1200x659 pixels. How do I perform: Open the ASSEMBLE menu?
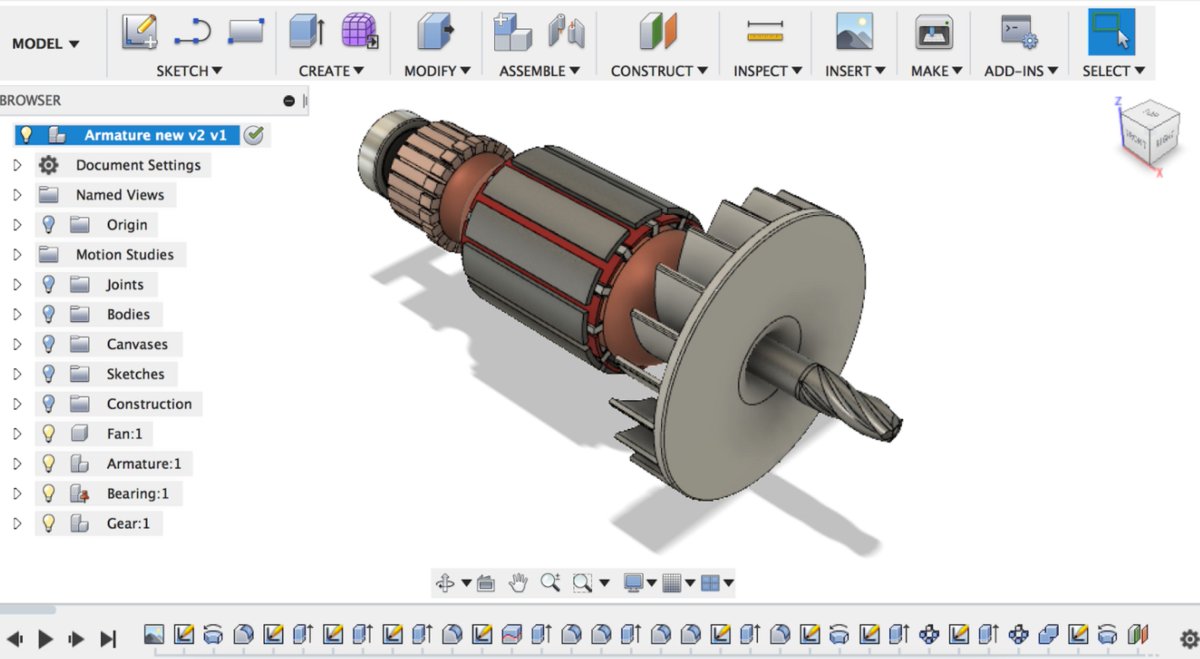point(540,71)
